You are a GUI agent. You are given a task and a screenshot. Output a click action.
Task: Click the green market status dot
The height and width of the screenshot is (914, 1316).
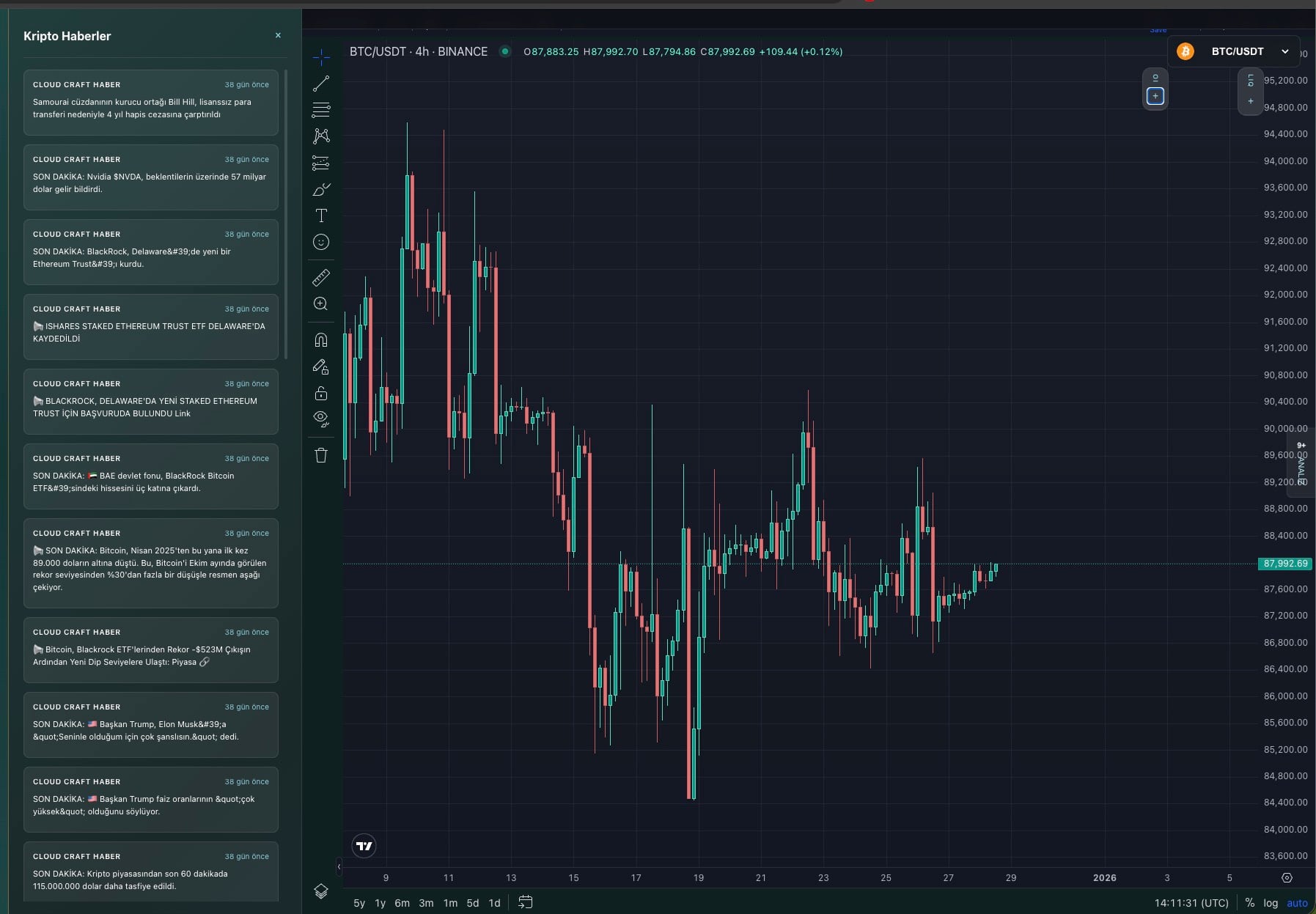coord(505,51)
